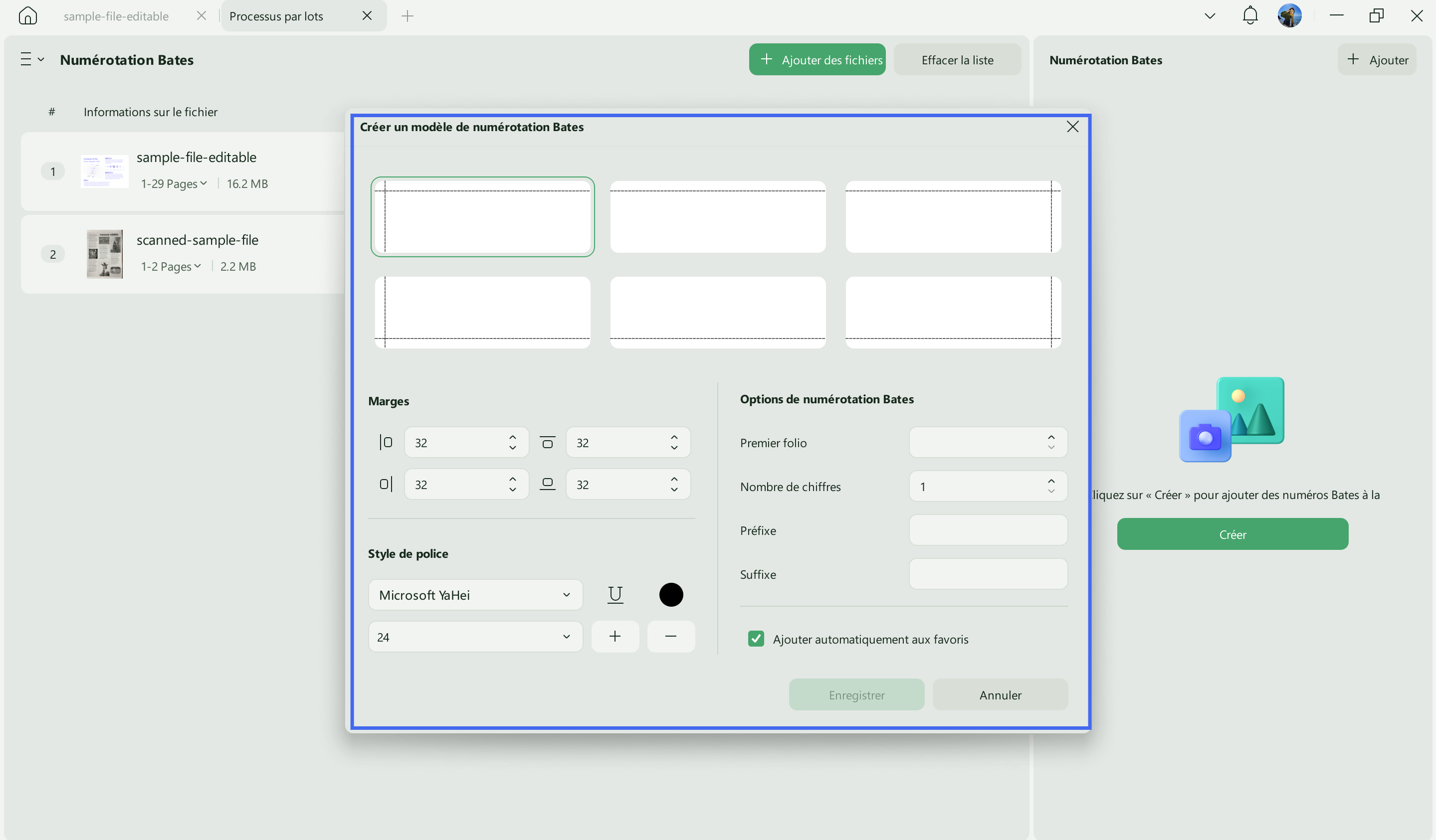Viewport: 1436px width, 840px height.
Task: Adjust the Premier folio stepper
Action: 1051,442
